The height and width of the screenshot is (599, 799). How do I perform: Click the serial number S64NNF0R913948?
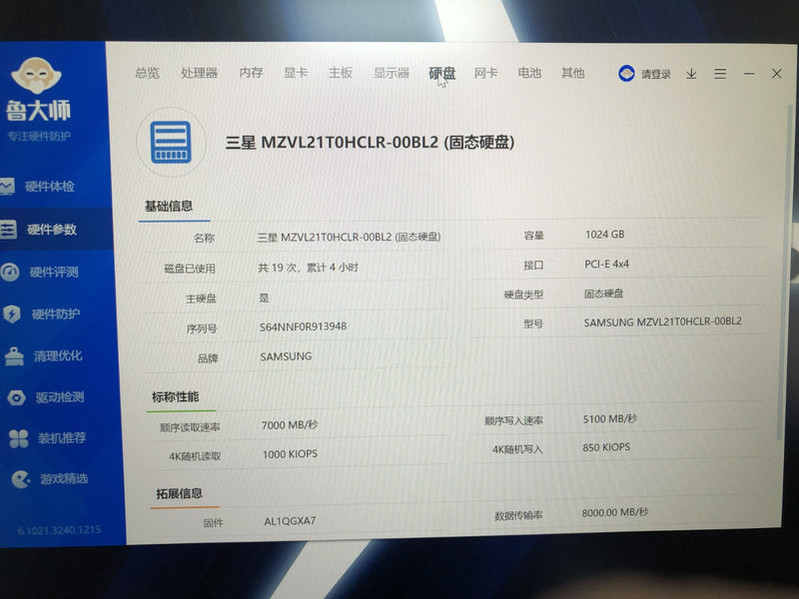coord(303,326)
